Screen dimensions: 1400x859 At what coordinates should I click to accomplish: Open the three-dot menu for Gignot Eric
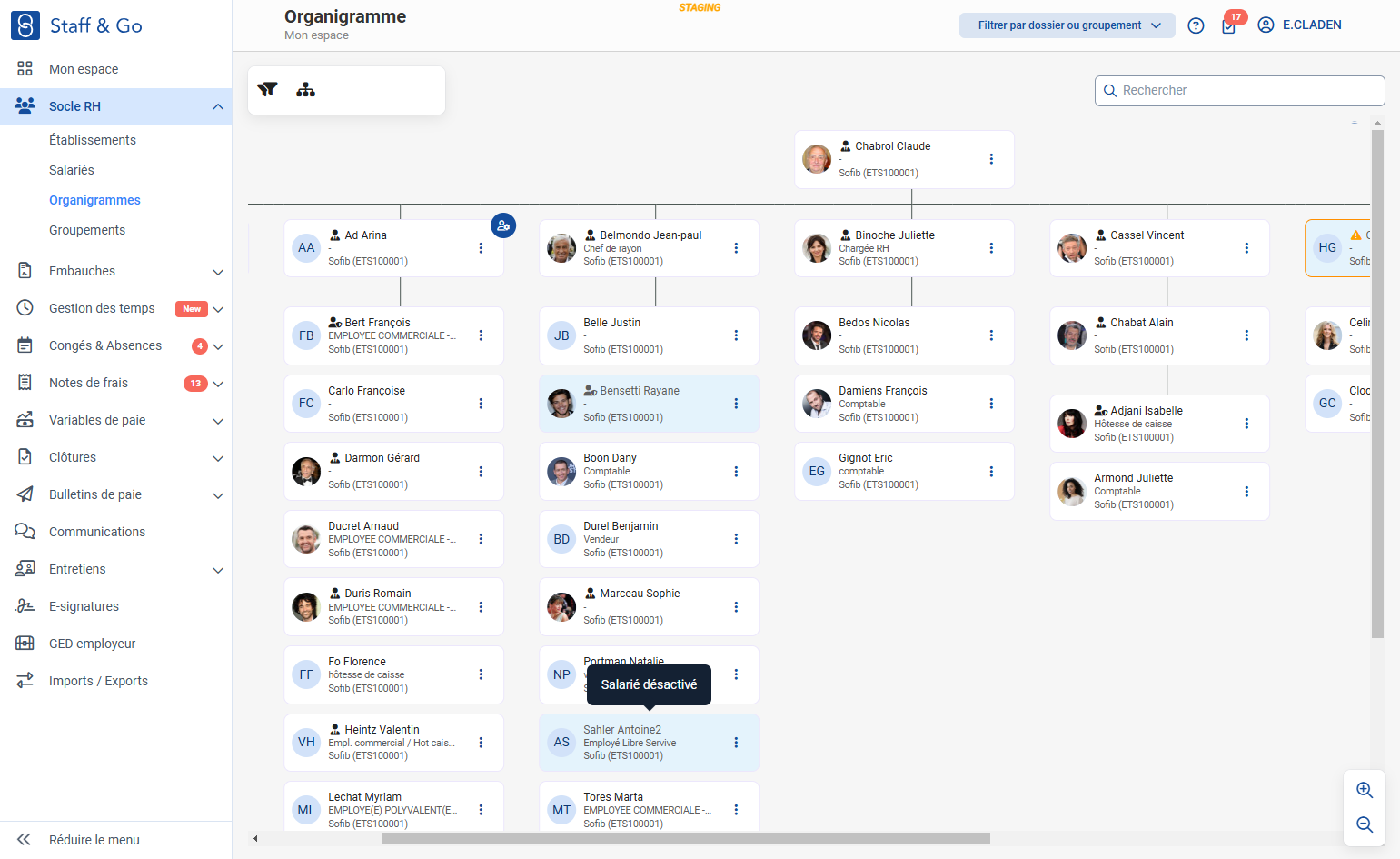pyautogui.click(x=991, y=472)
